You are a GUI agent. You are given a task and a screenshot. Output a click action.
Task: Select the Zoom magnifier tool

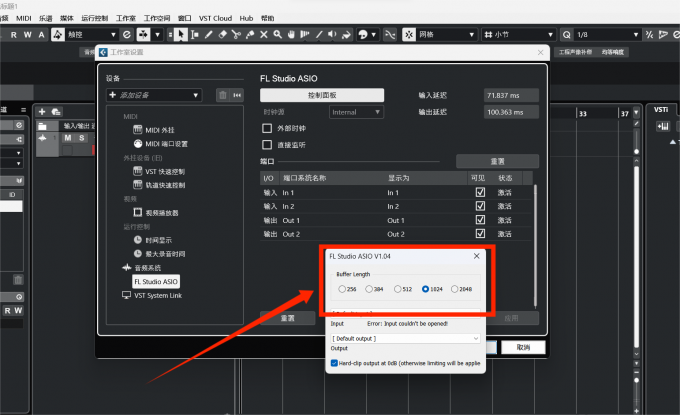pos(278,34)
